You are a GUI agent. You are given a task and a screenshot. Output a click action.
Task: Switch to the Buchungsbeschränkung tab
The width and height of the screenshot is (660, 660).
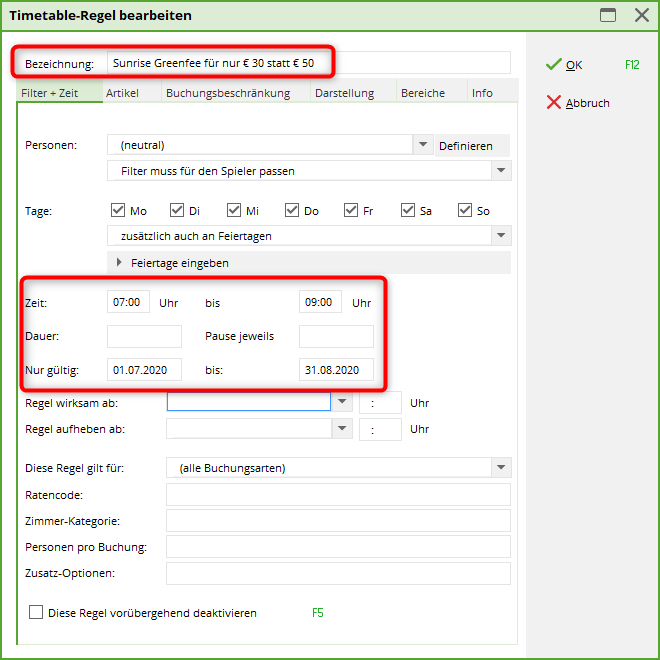tap(228, 93)
